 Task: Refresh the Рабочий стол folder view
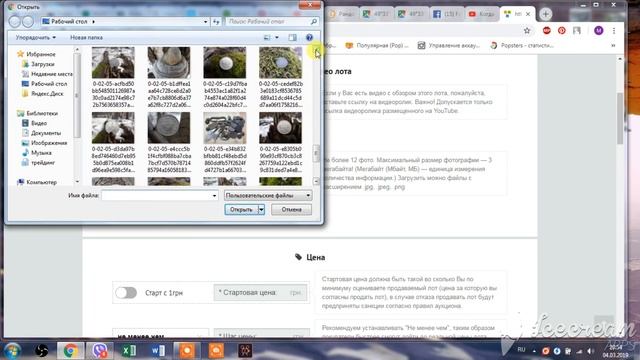coord(216,22)
